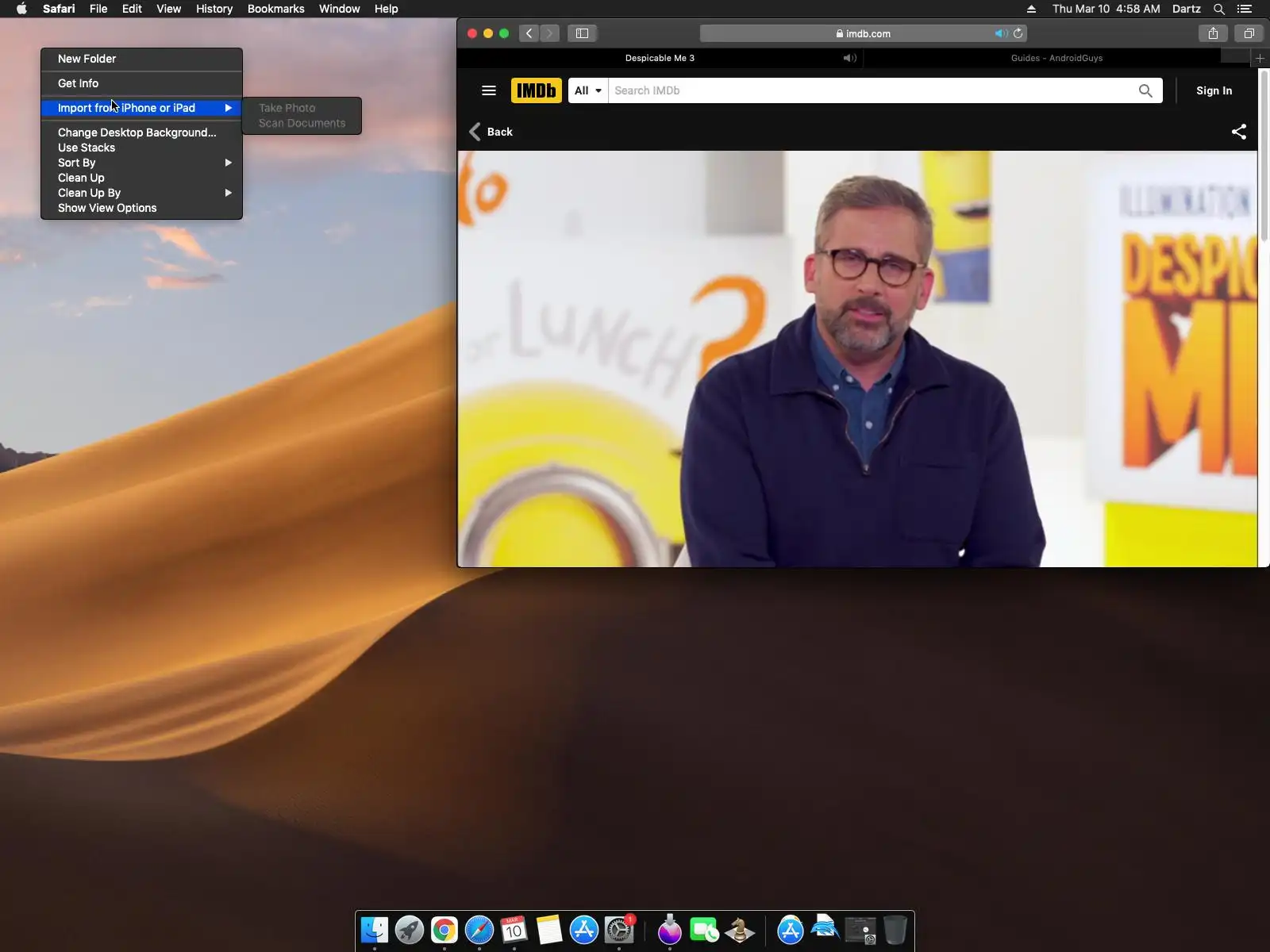Click the magnifier icon in IMDb search

click(1145, 90)
